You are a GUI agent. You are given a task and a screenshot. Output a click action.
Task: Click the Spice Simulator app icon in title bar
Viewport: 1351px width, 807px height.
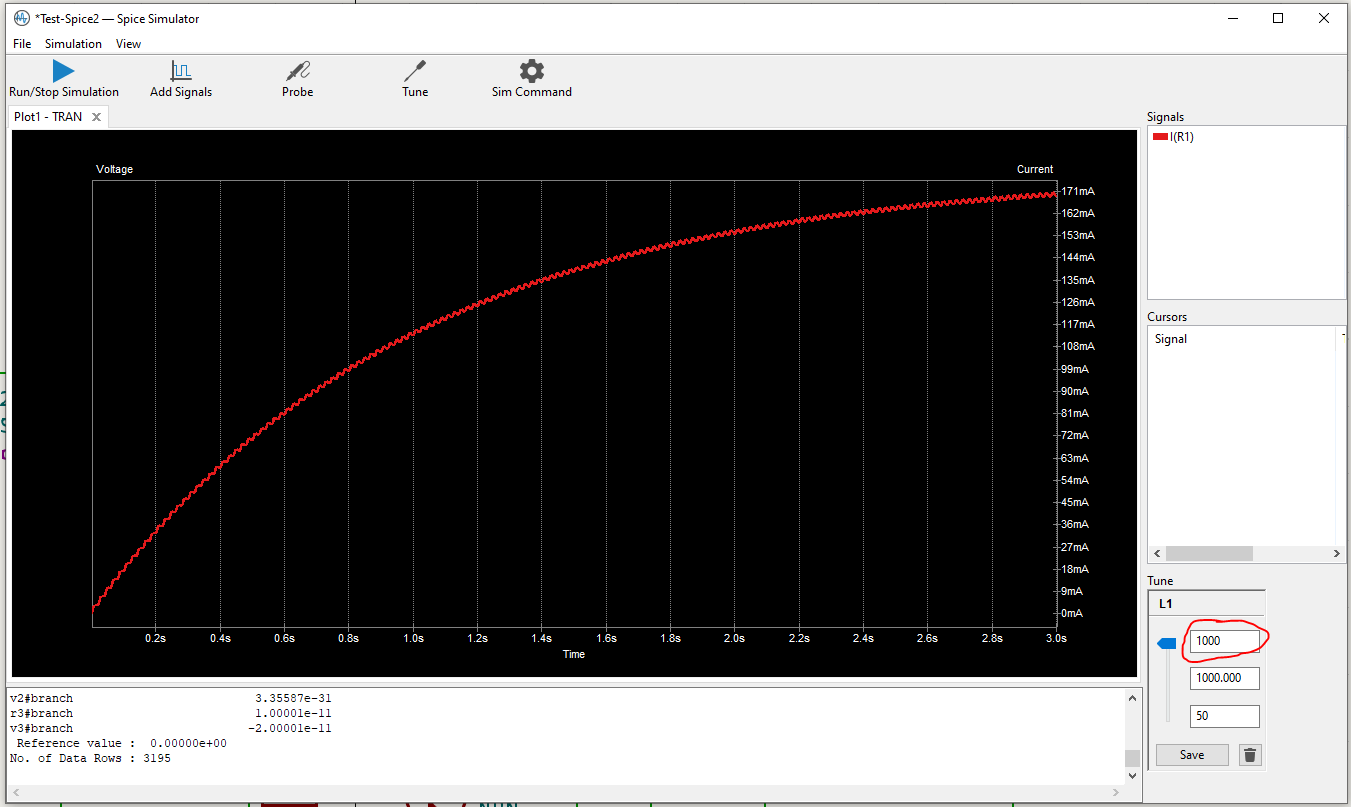click(21, 18)
